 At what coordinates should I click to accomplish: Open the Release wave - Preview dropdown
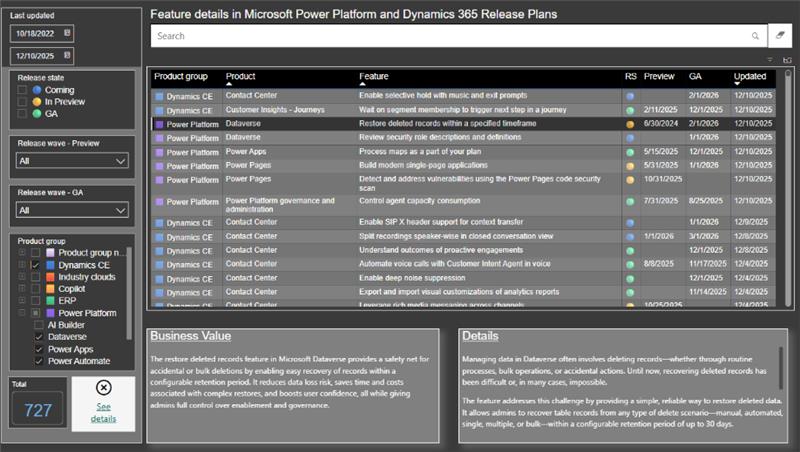pyautogui.click(x=73, y=161)
